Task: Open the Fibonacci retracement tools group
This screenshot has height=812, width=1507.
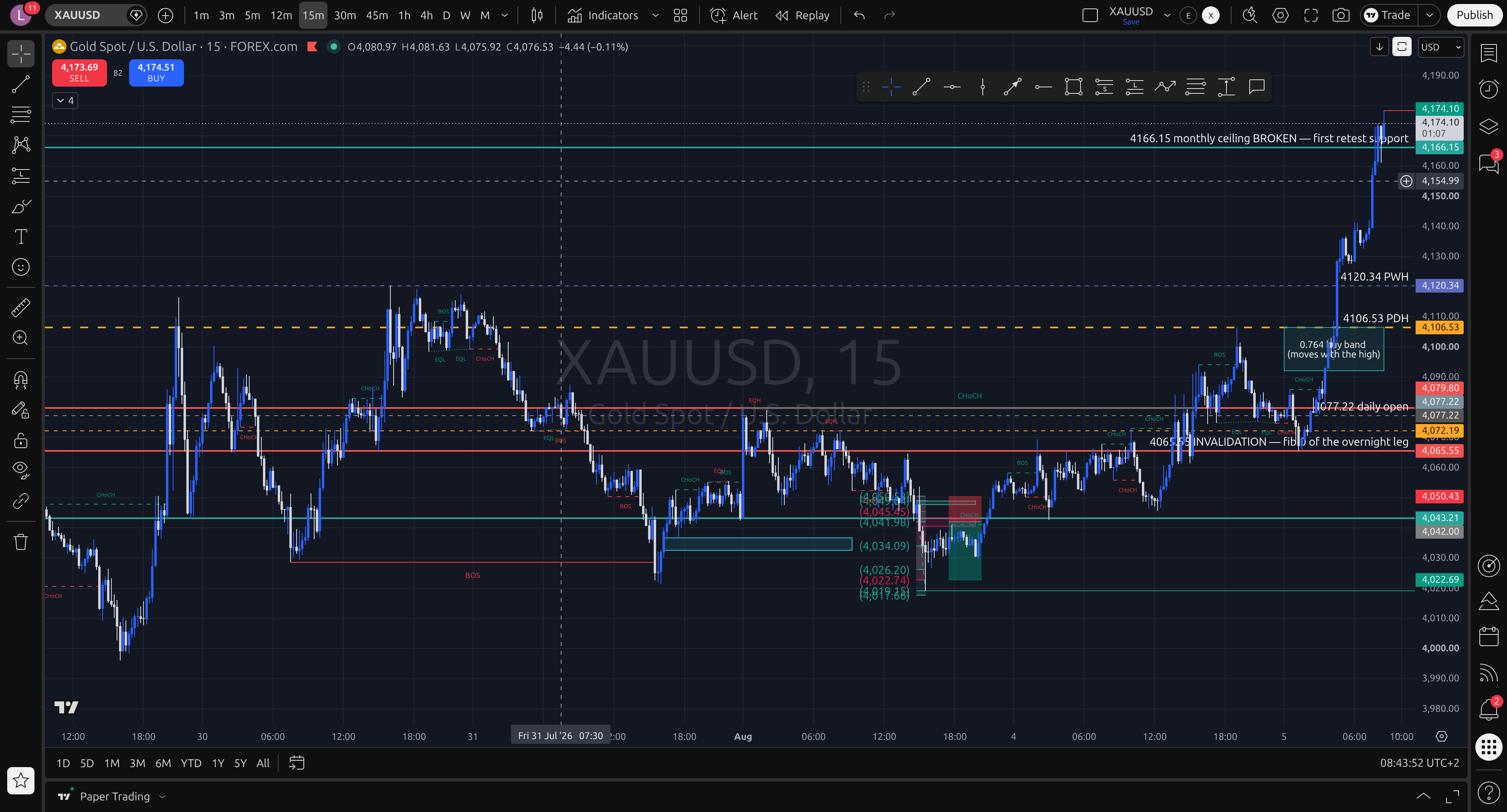Action: pyautogui.click(x=21, y=115)
